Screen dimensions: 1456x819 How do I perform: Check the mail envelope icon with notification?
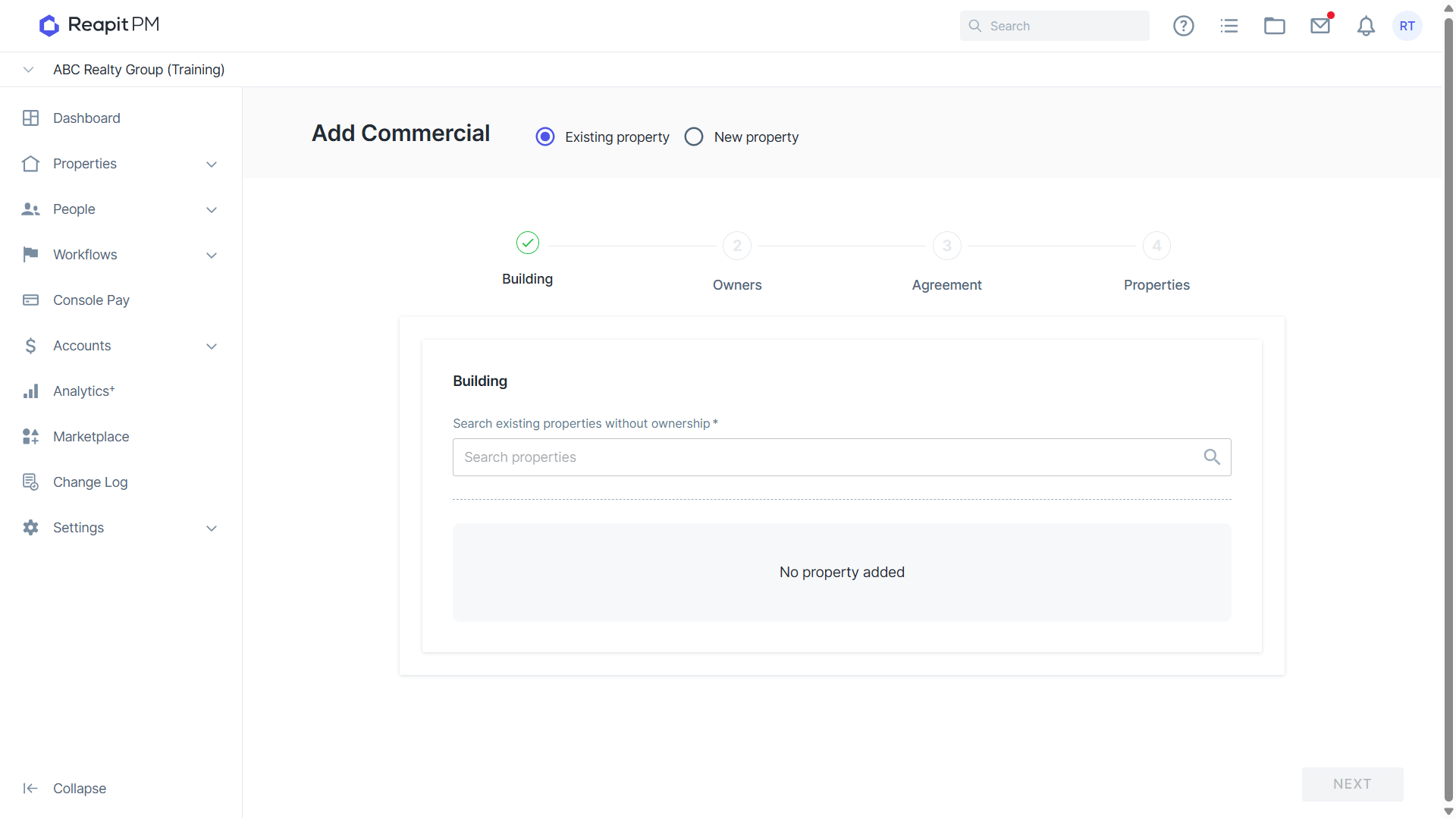pyautogui.click(x=1320, y=26)
